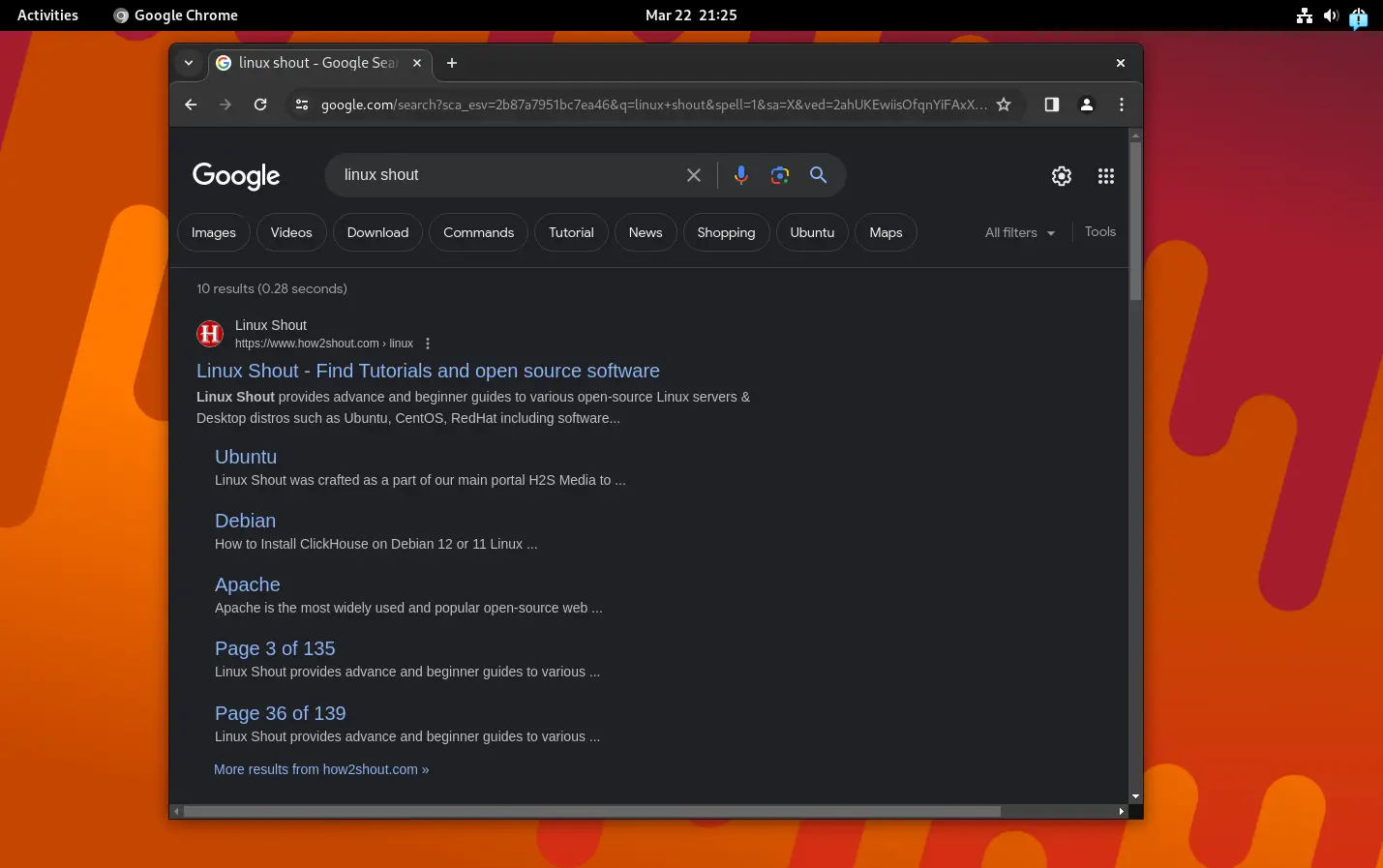This screenshot has height=868, width=1383.
Task: Close the linux shout Google Search tab
Action: pyautogui.click(x=417, y=63)
